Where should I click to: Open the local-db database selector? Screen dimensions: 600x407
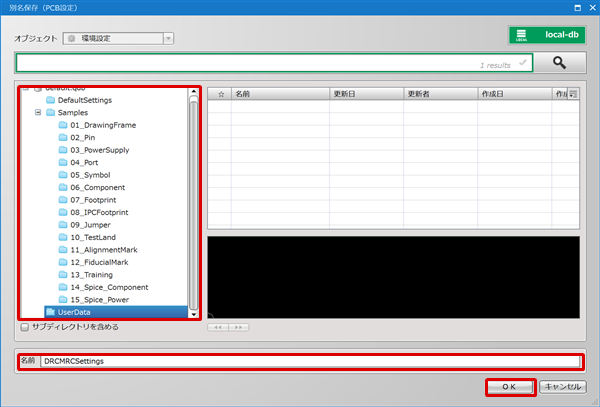click(x=547, y=35)
